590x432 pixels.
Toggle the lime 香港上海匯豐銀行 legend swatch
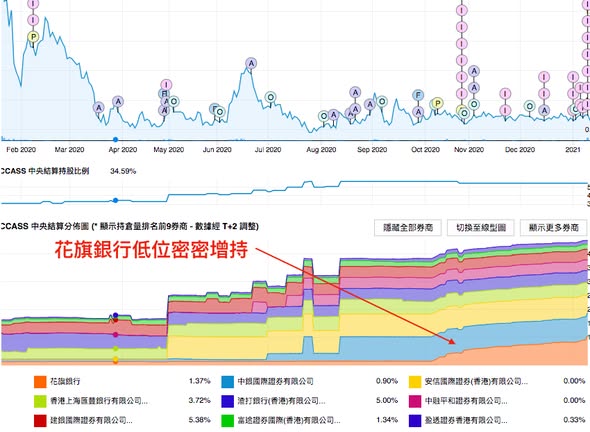click(40, 401)
